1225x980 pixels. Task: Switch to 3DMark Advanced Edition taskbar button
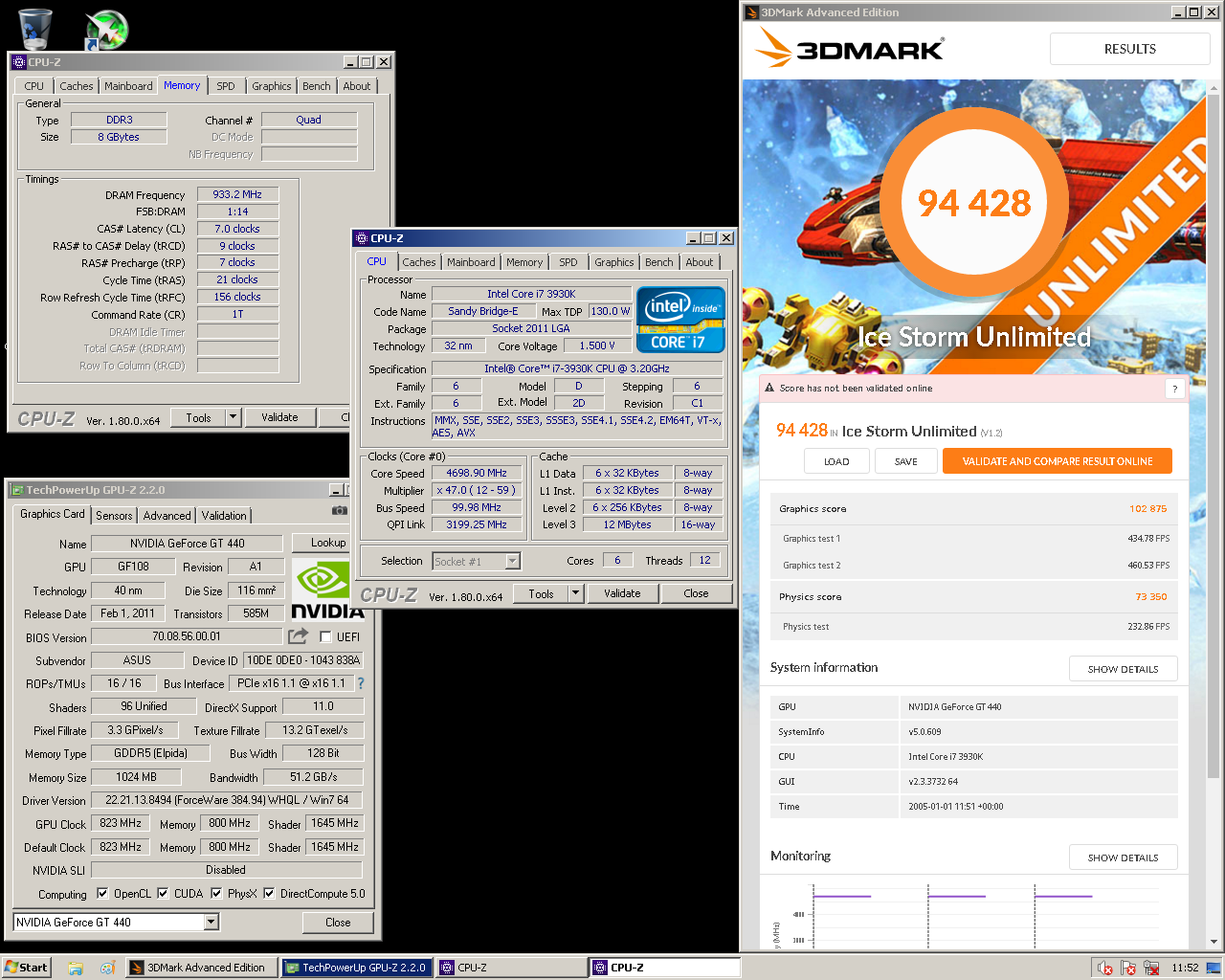pos(202,968)
